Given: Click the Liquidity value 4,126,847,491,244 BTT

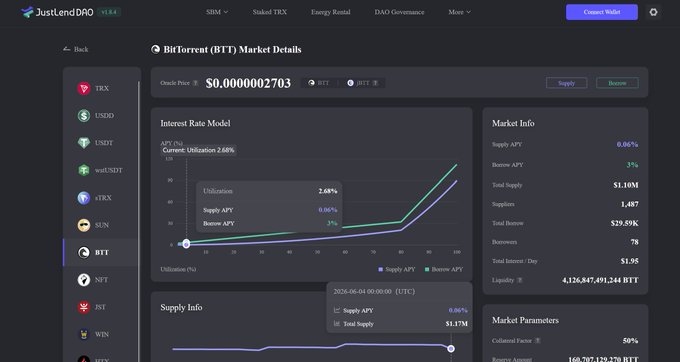Looking at the screenshot, I should (600, 280).
